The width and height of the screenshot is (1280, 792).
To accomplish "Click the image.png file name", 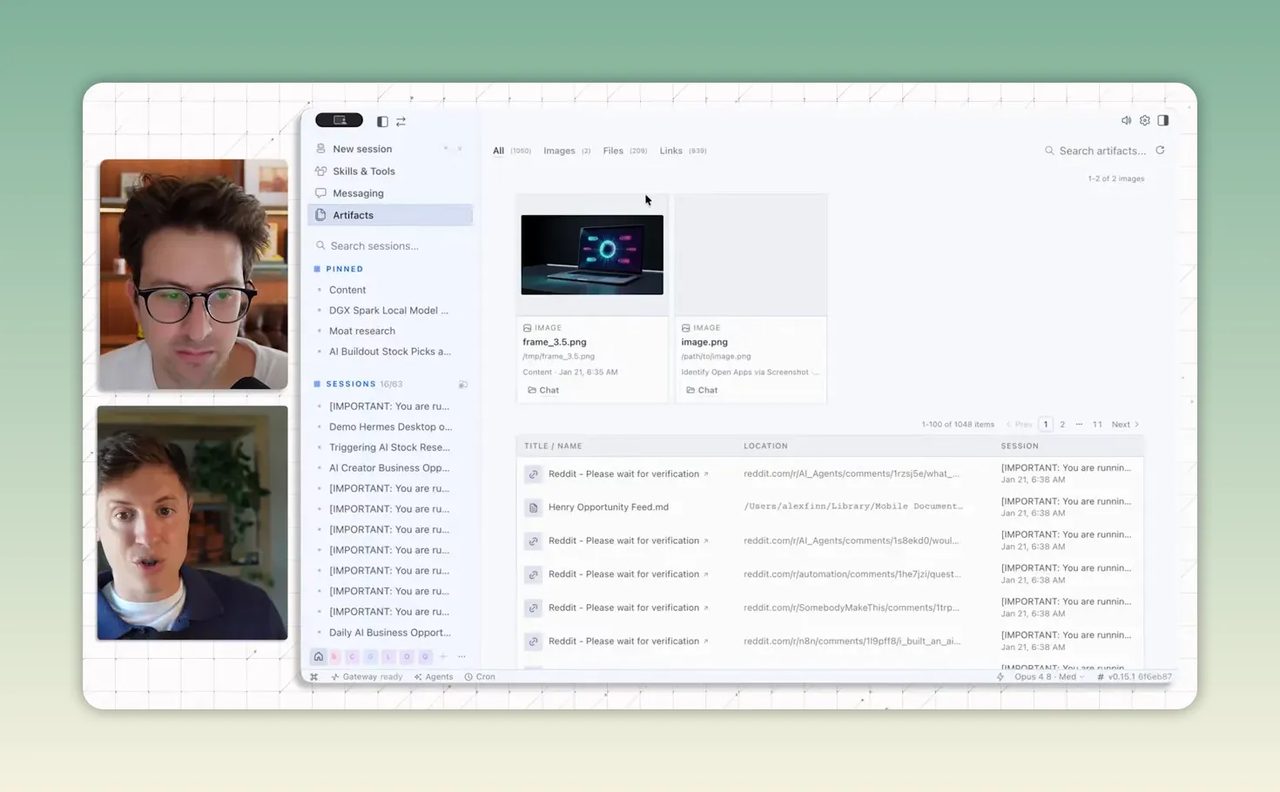I will click(704, 342).
